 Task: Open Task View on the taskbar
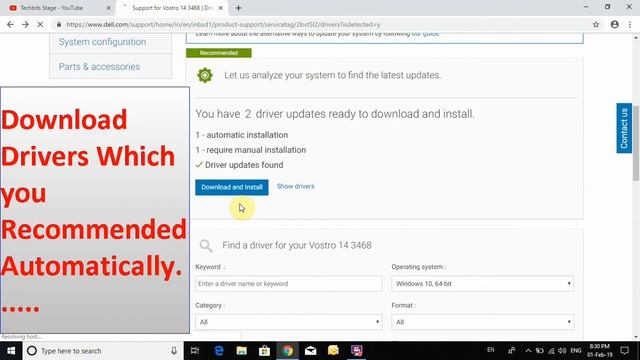point(195,351)
